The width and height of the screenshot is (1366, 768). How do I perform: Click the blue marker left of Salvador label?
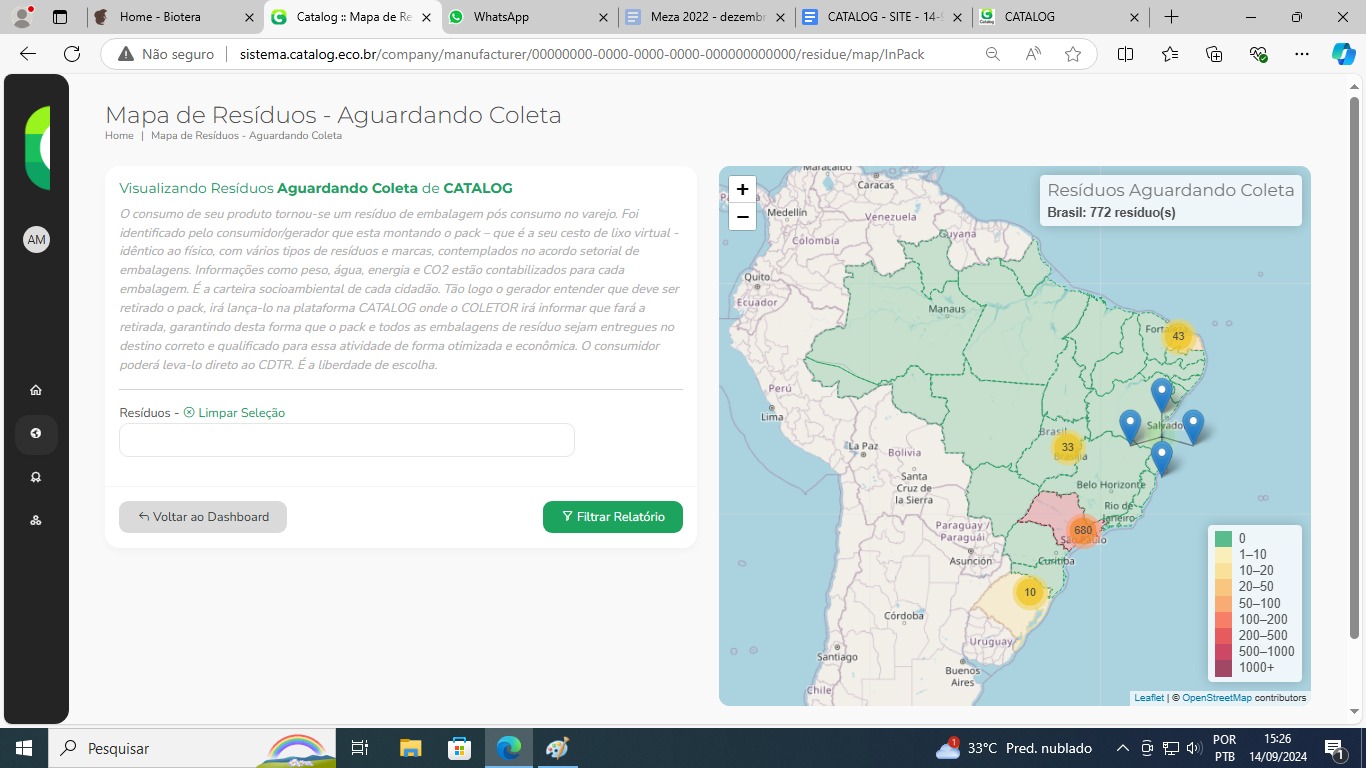tap(1130, 427)
